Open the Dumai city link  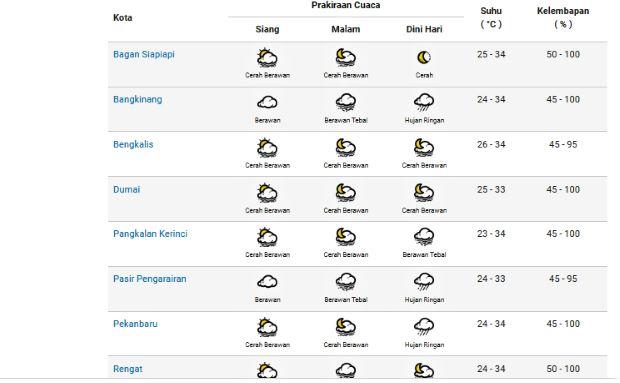(127, 190)
